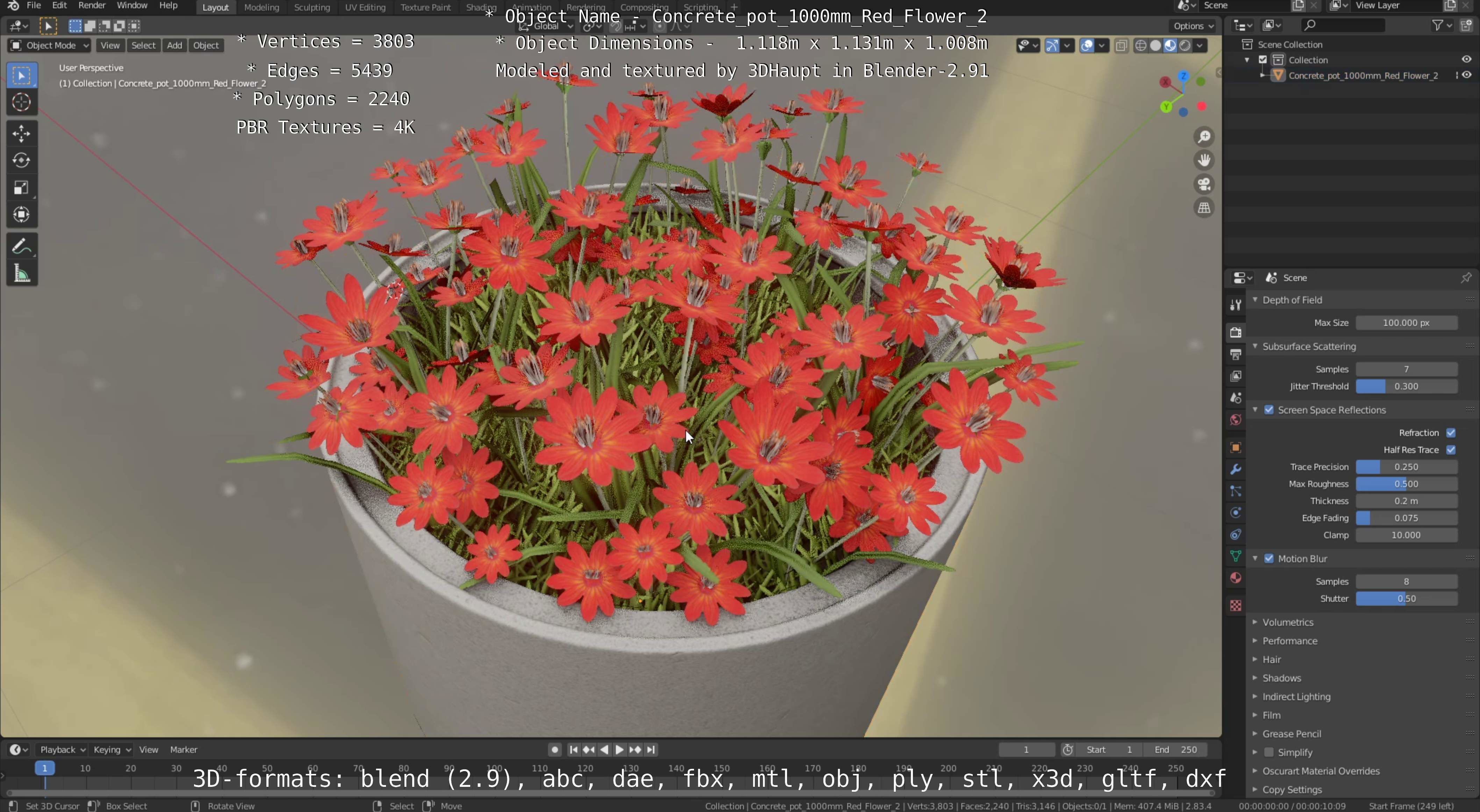The width and height of the screenshot is (1480, 812).
Task: Open the Render menu
Action: click(92, 6)
